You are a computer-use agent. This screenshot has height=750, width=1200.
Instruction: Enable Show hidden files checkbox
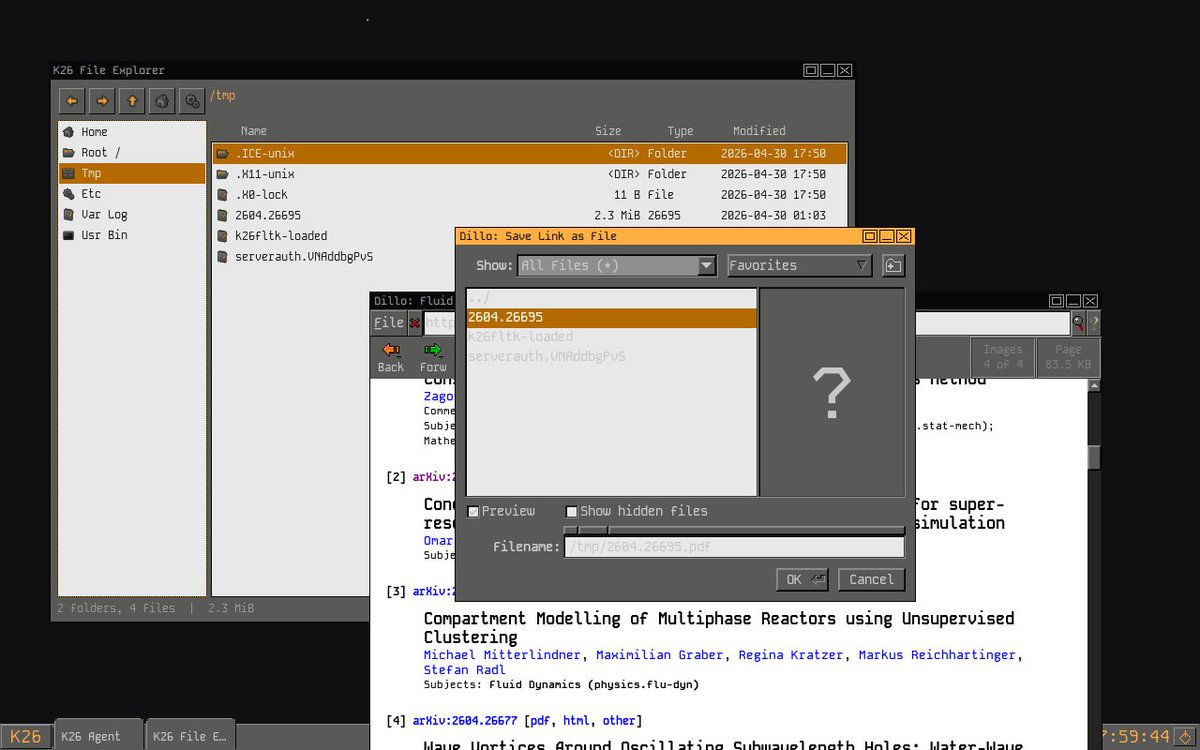click(572, 511)
